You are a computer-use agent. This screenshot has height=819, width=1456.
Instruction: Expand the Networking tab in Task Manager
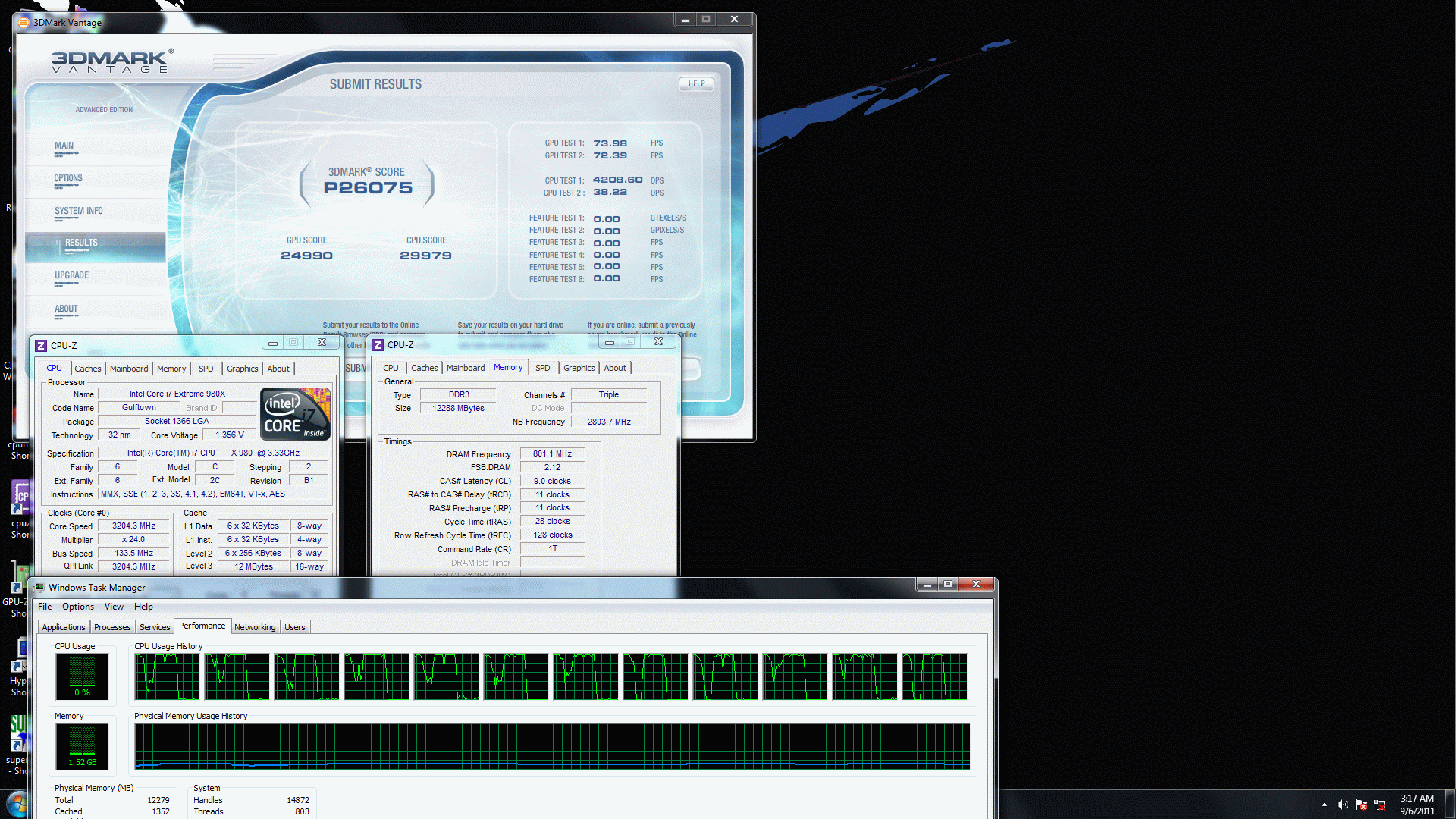(254, 627)
